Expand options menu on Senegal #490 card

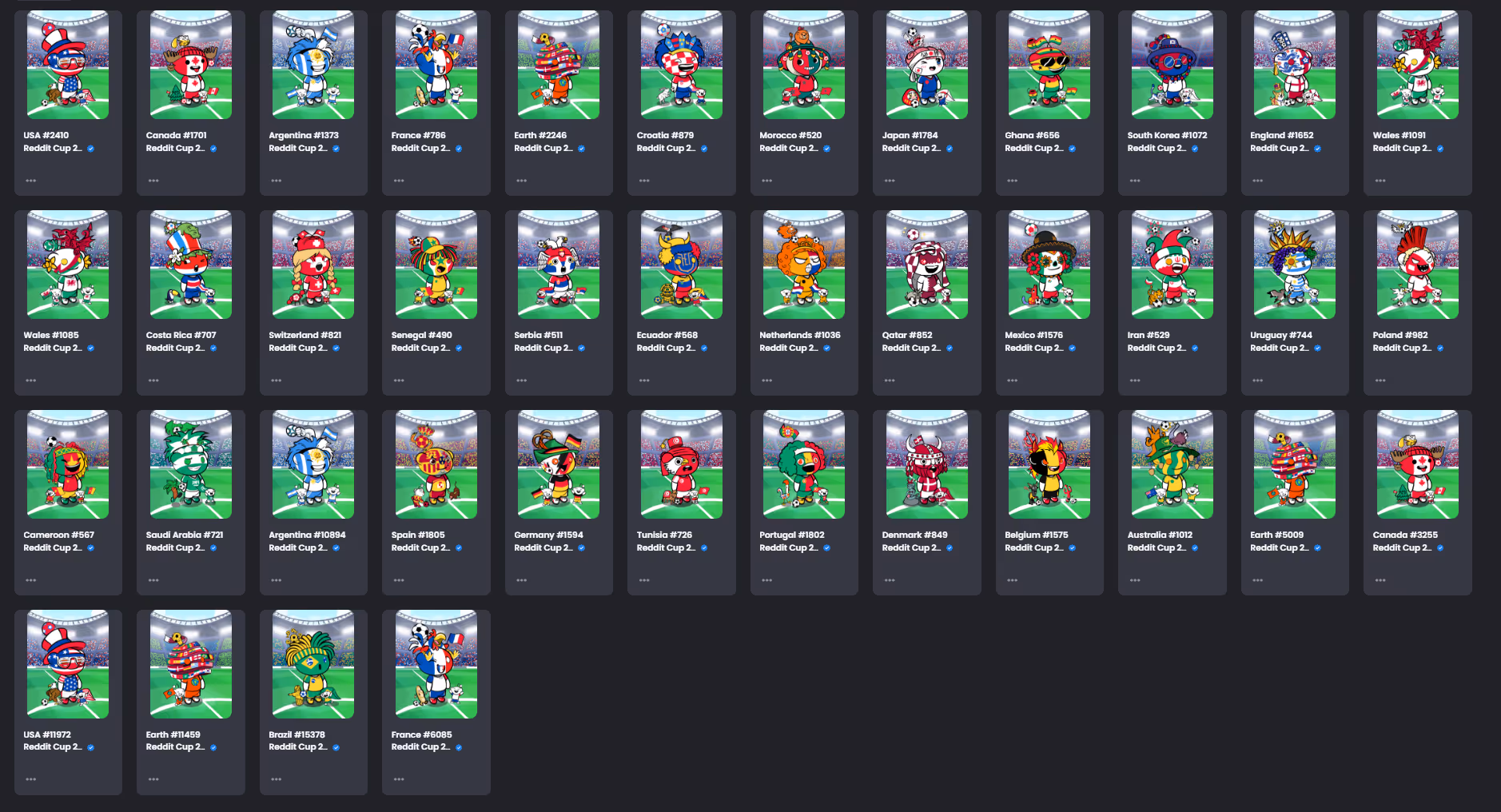pyautogui.click(x=399, y=380)
